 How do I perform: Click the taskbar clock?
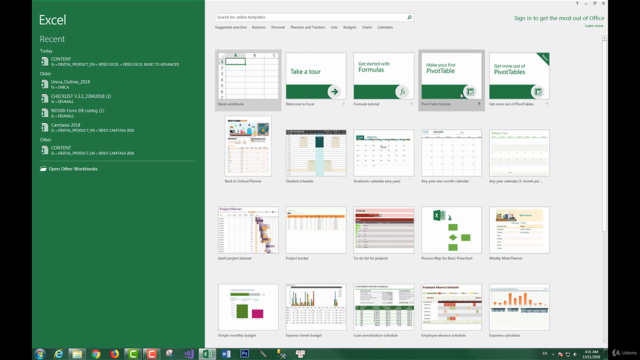click(591, 354)
